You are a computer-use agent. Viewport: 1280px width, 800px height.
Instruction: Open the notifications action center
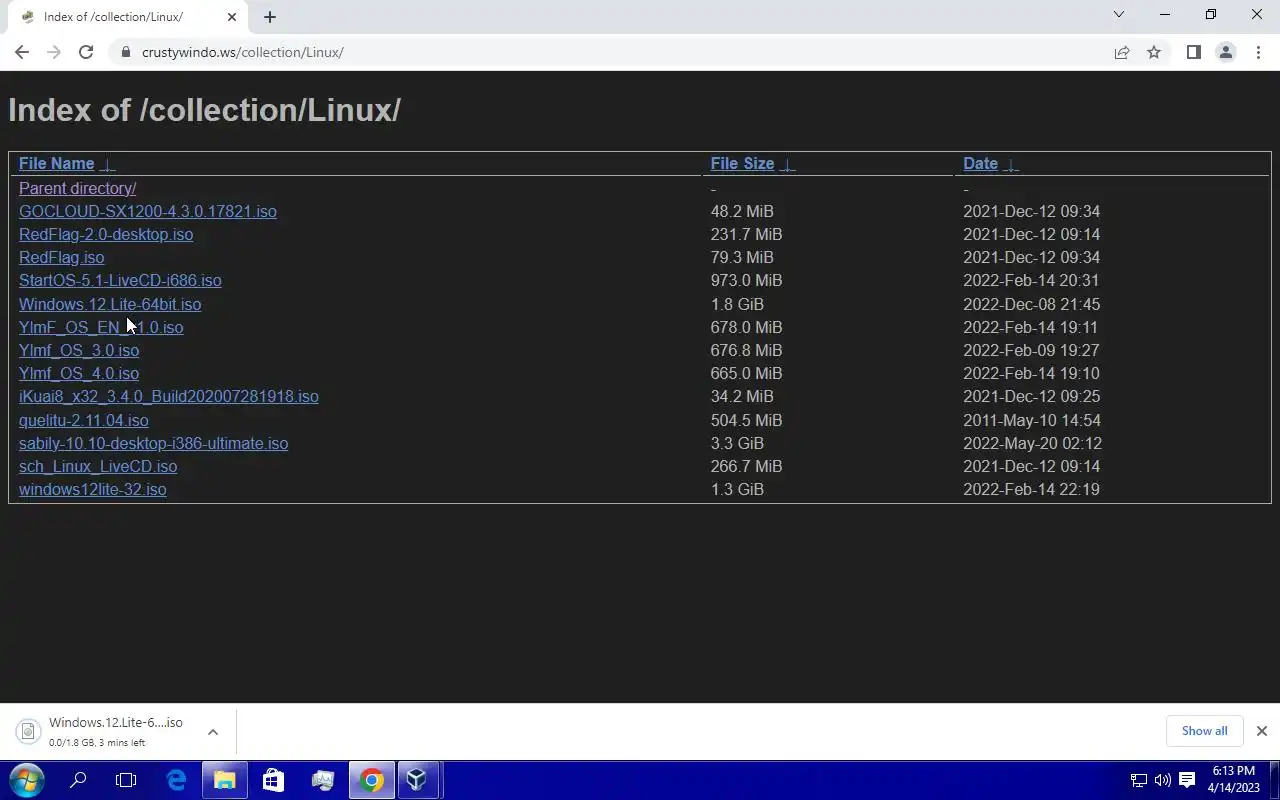(x=1187, y=780)
